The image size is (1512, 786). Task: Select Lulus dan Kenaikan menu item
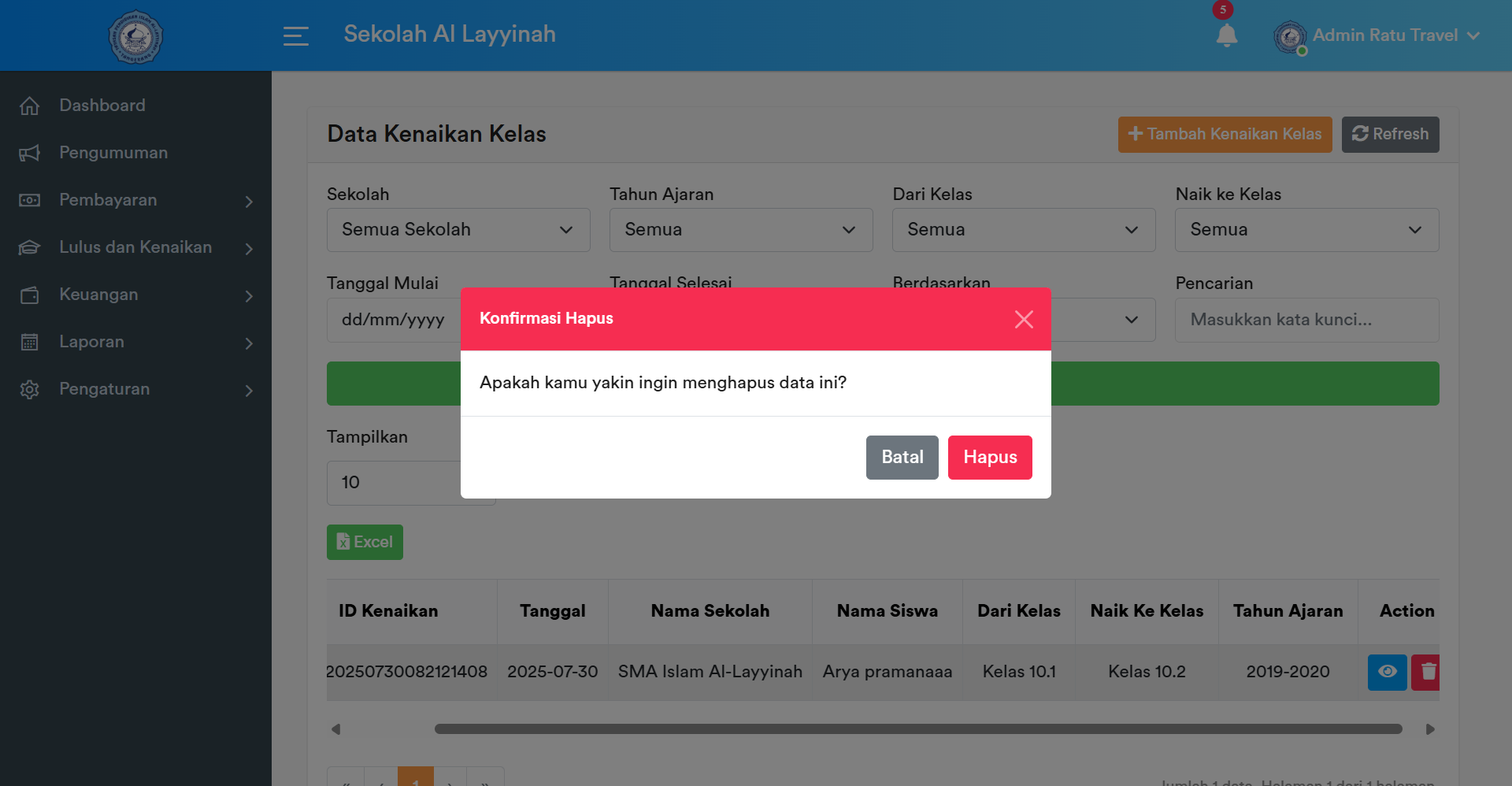[x=135, y=247]
